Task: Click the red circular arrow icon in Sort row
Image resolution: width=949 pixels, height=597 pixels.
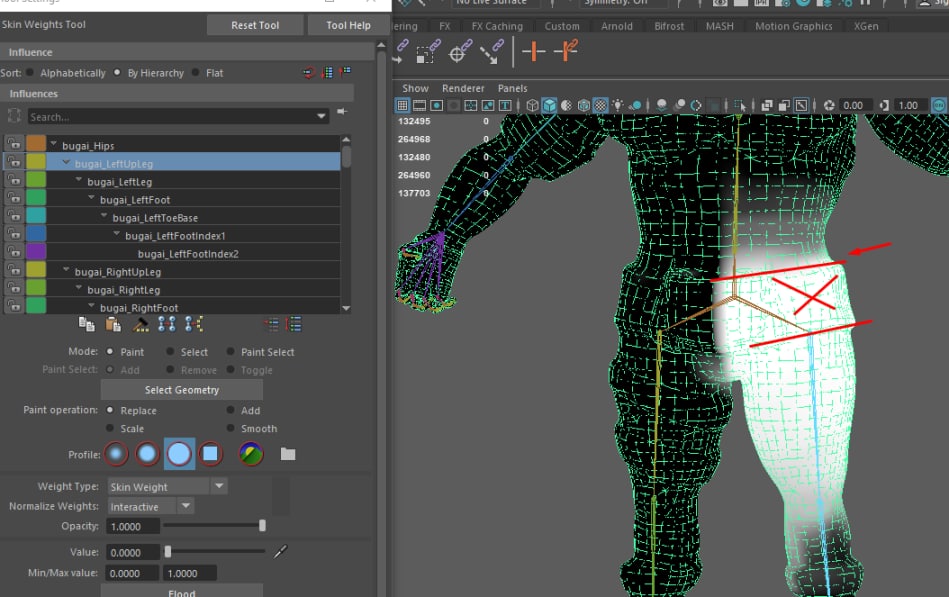Action: 309,73
